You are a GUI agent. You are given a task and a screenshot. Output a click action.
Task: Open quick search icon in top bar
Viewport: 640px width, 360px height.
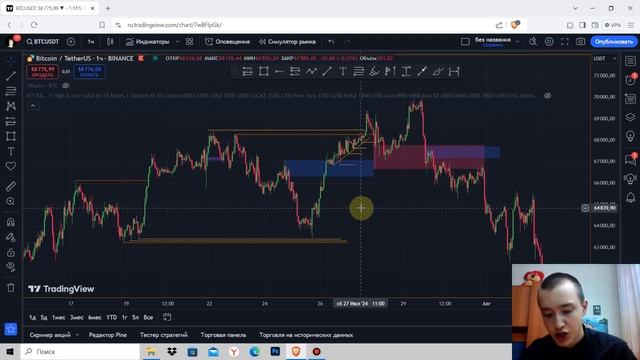point(533,42)
